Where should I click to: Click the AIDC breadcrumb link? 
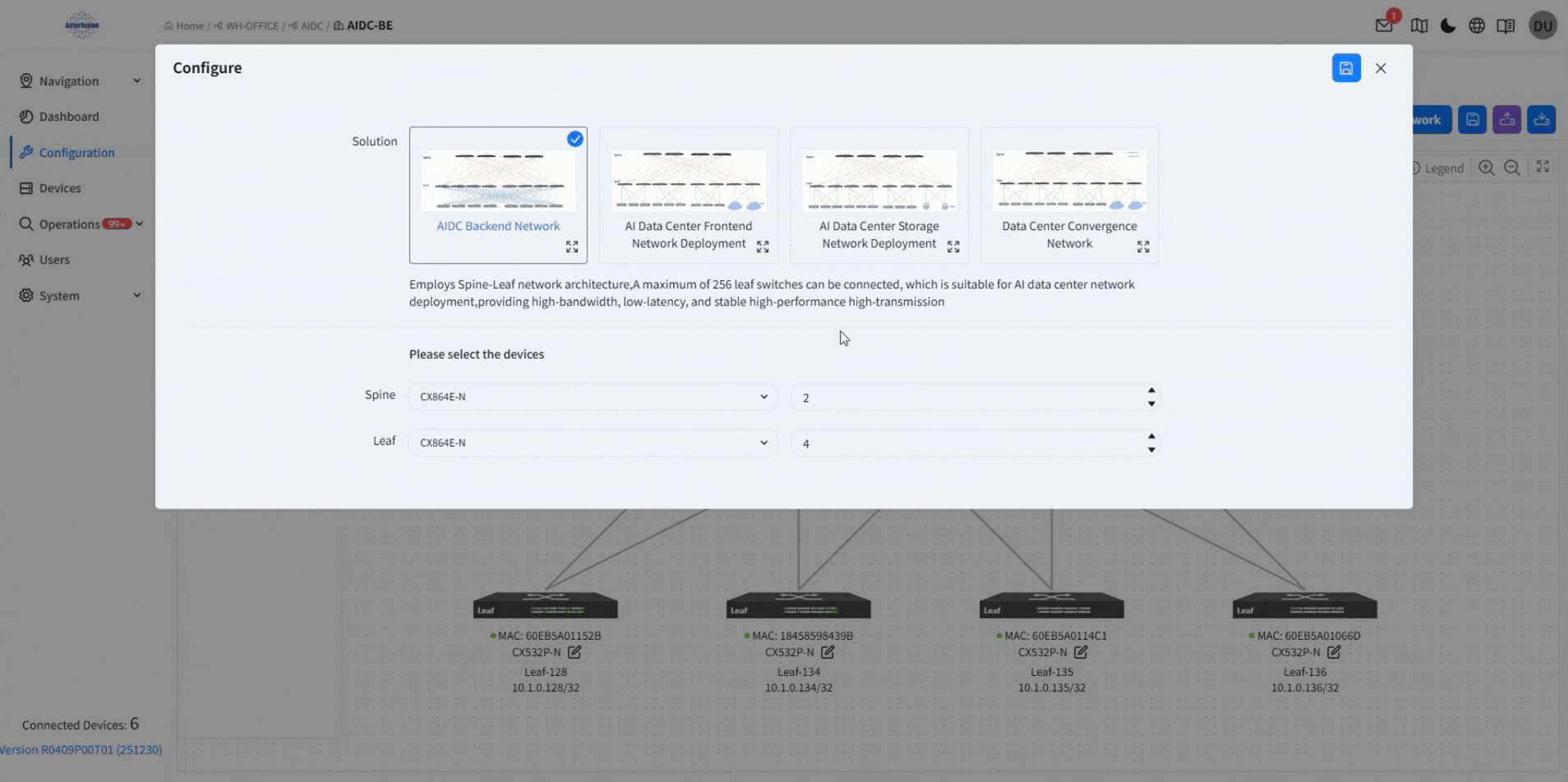click(x=311, y=25)
